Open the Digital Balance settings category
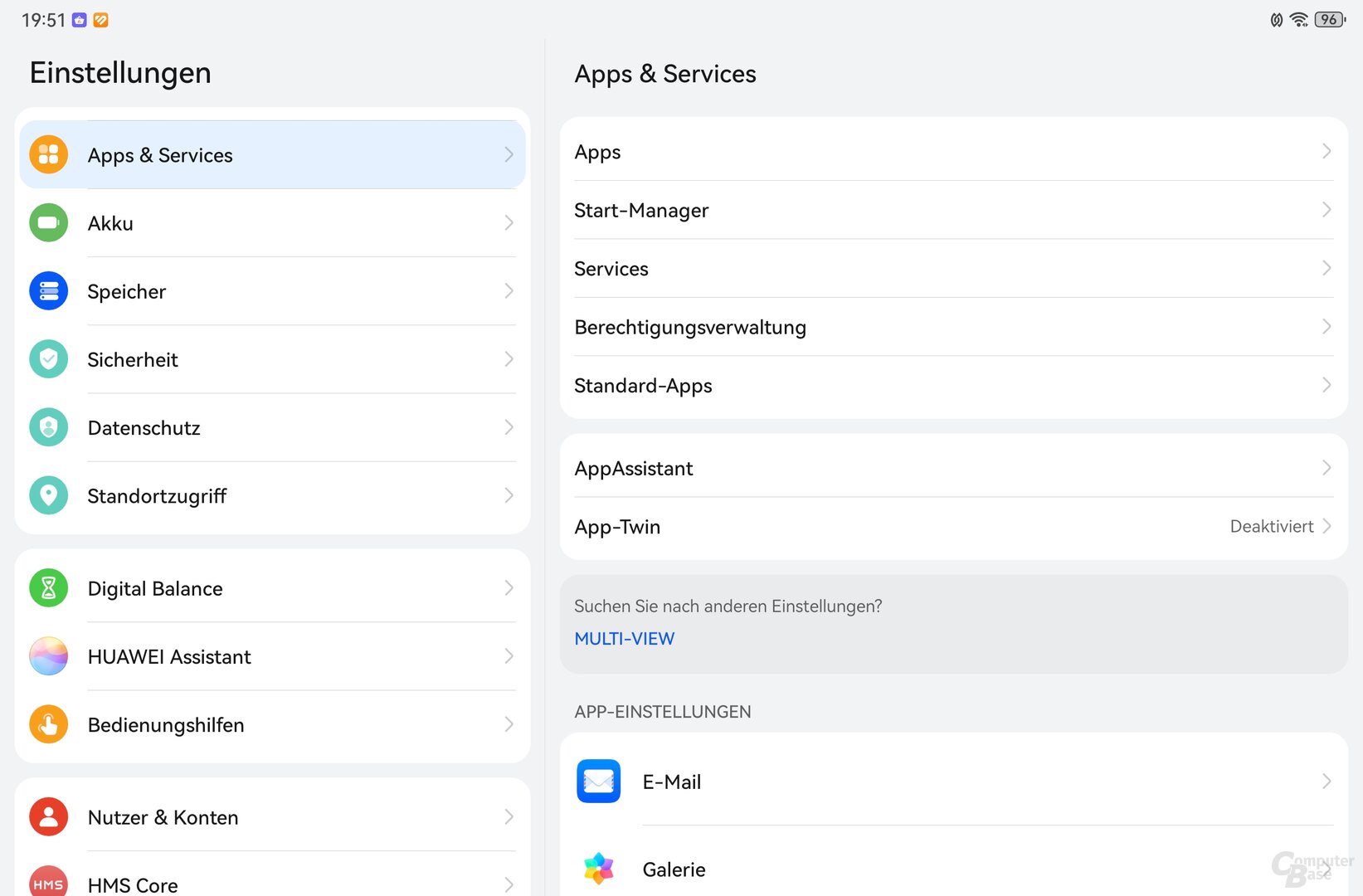Screen dimensions: 1363x896 [x=272, y=588]
